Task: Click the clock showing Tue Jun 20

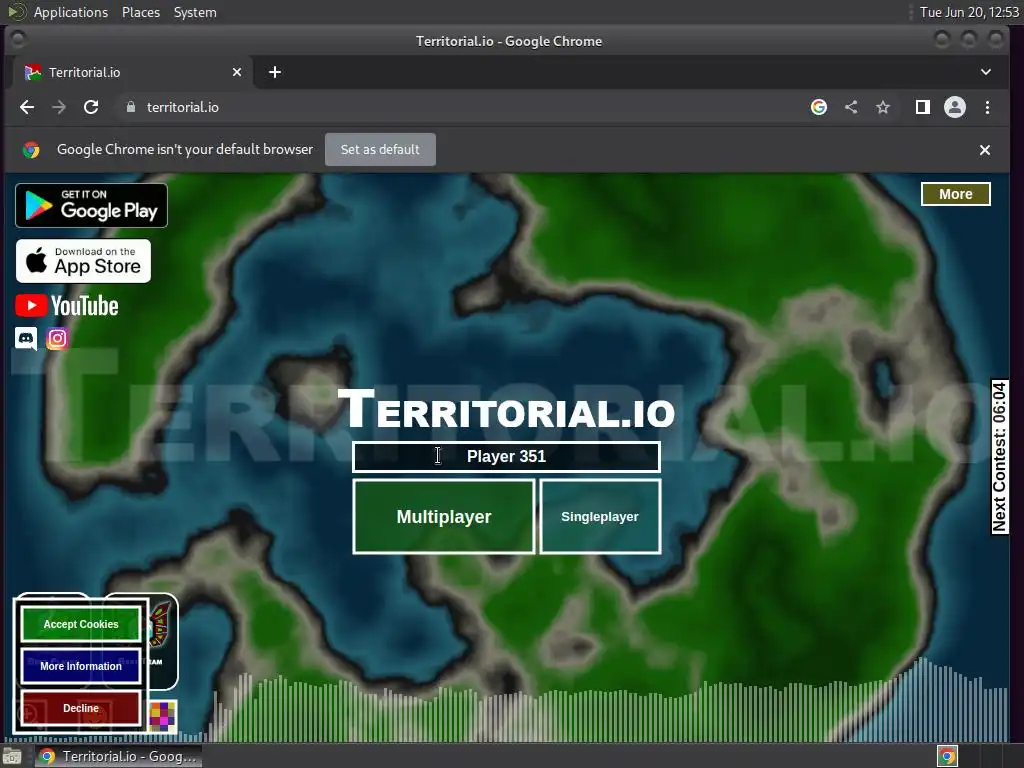Action: (969, 12)
